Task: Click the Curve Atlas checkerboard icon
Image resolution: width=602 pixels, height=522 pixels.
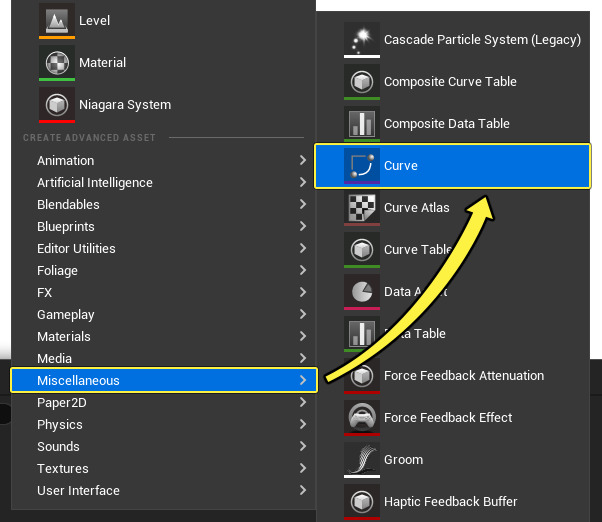Action: pyautogui.click(x=362, y=208)
